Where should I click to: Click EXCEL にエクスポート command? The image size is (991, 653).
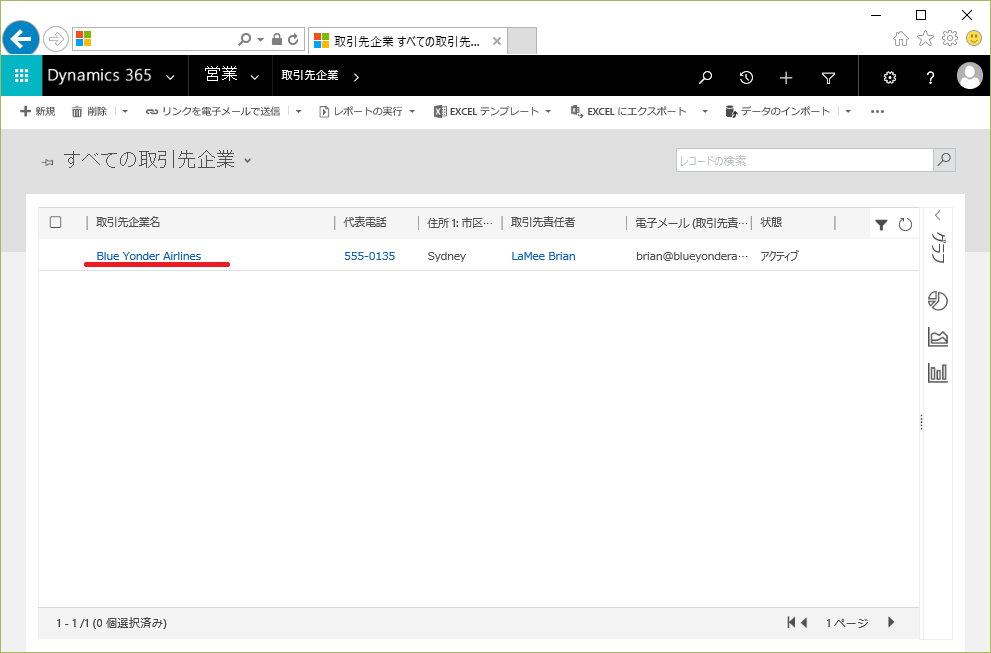click(629, 111)
